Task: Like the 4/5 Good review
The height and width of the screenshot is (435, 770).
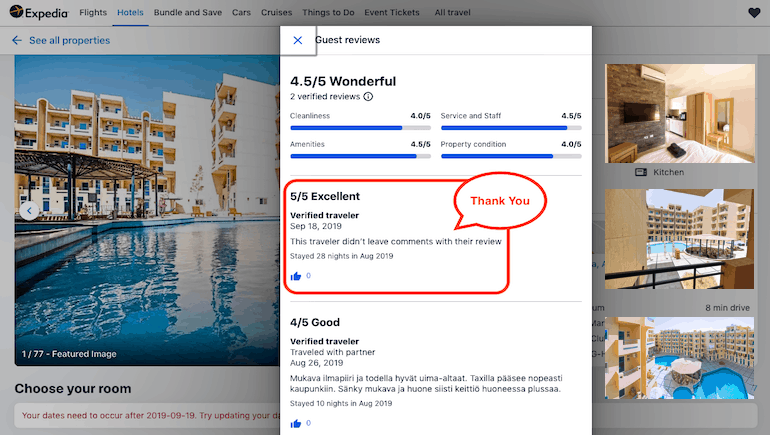Action: coord(296,423)
